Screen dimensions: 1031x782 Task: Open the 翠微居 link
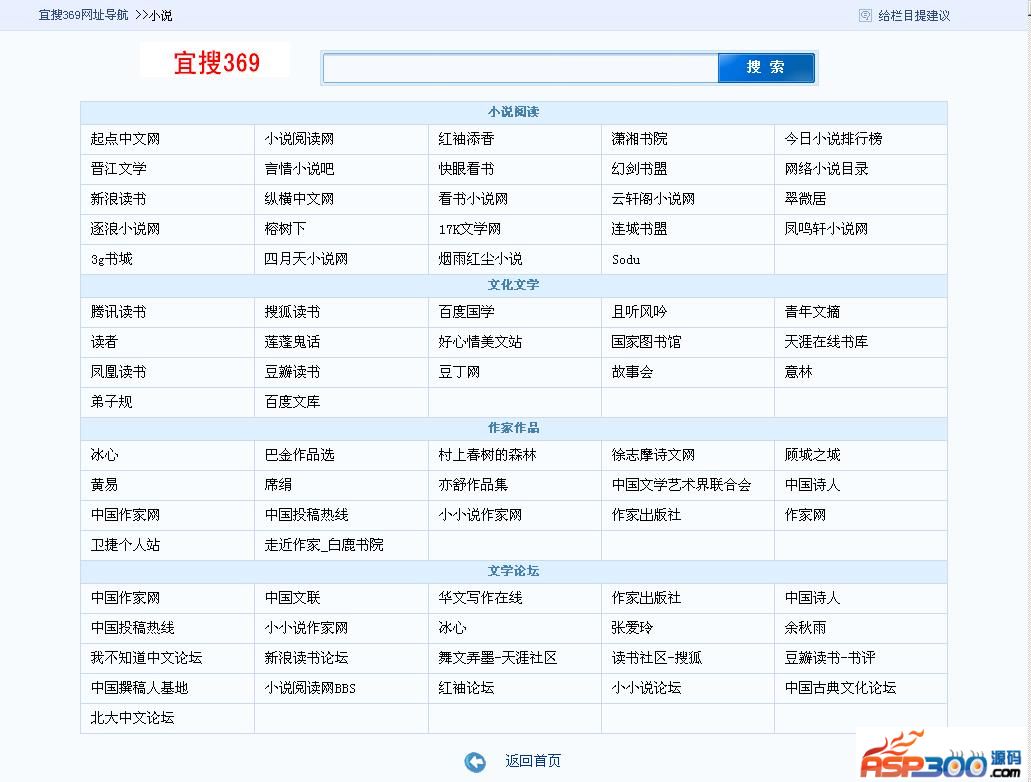[x=805, y=199]
